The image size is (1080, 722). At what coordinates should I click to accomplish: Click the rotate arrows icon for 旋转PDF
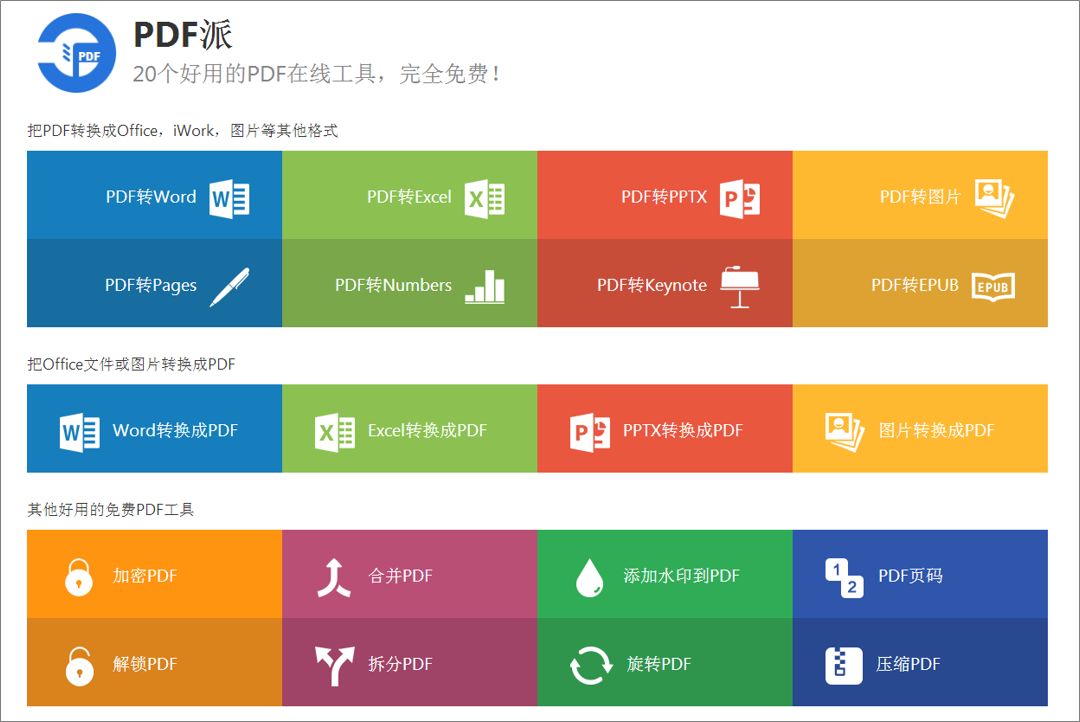click(x=591, y=666)
